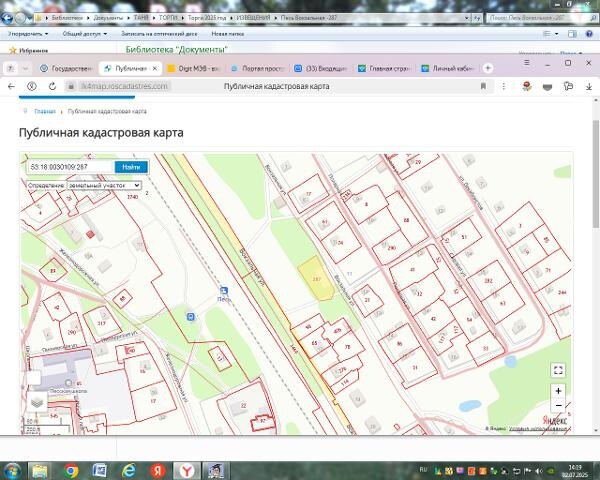This screenshot has height=480, width=600.
Task: Select the highlighted yellow parcel 287
Action: [316, 279]
